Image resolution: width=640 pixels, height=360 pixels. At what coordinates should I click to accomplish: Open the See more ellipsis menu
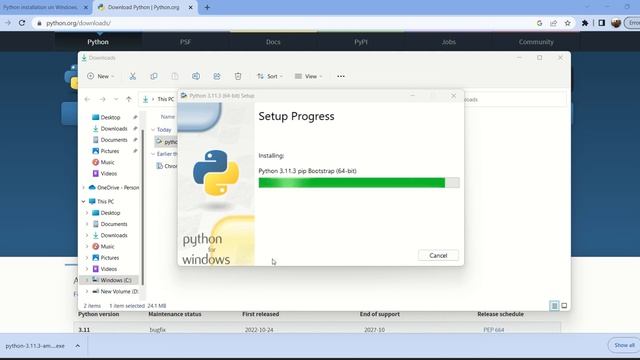pos(341,76)
